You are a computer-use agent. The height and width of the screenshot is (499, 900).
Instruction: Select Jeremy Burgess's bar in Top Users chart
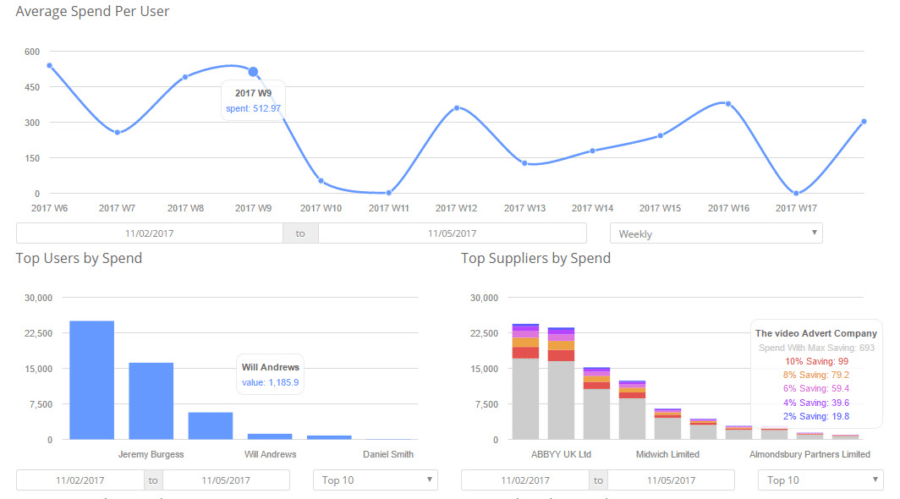coord(151,401)
